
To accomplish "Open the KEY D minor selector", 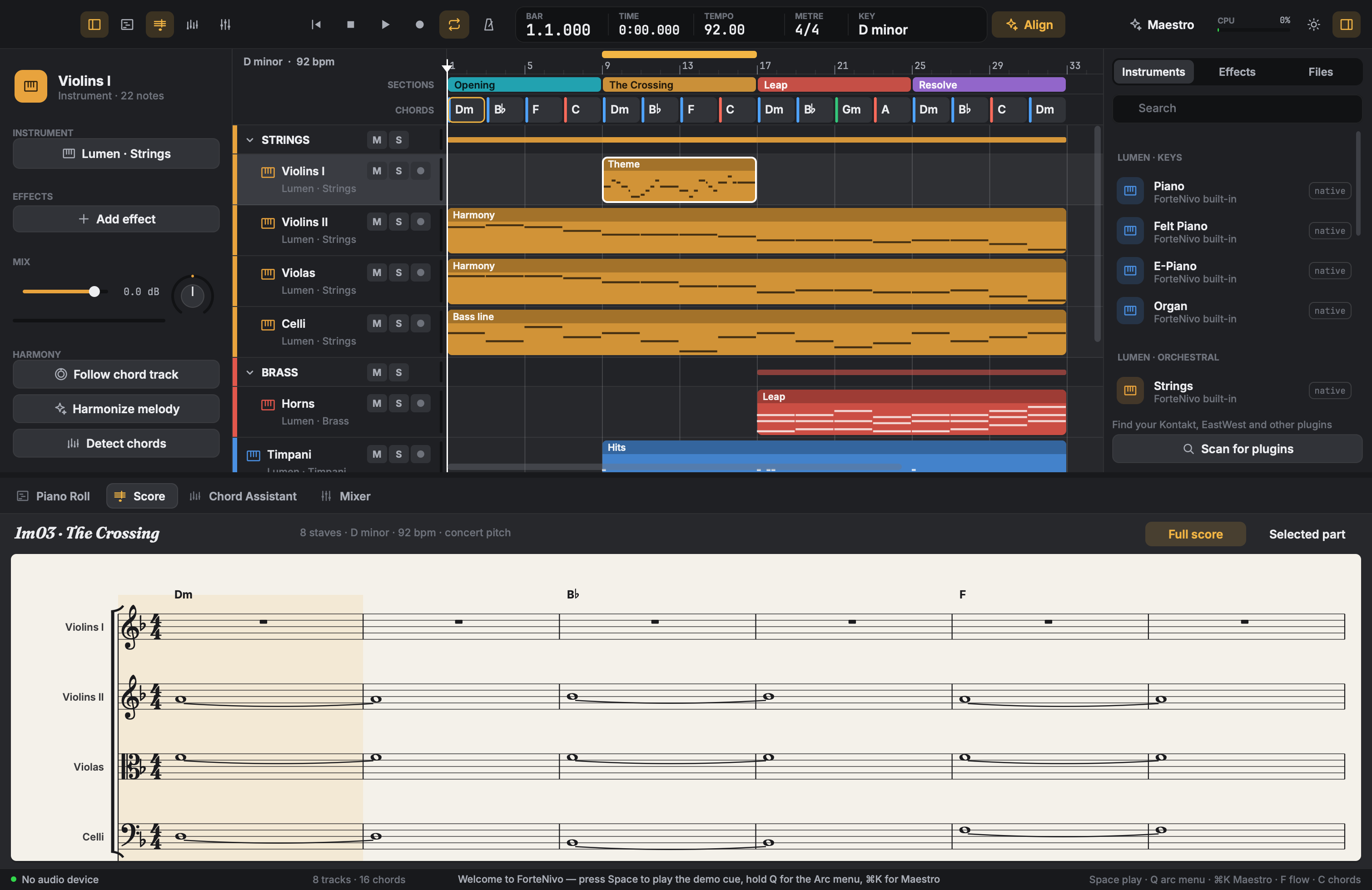I will point(883,24).
